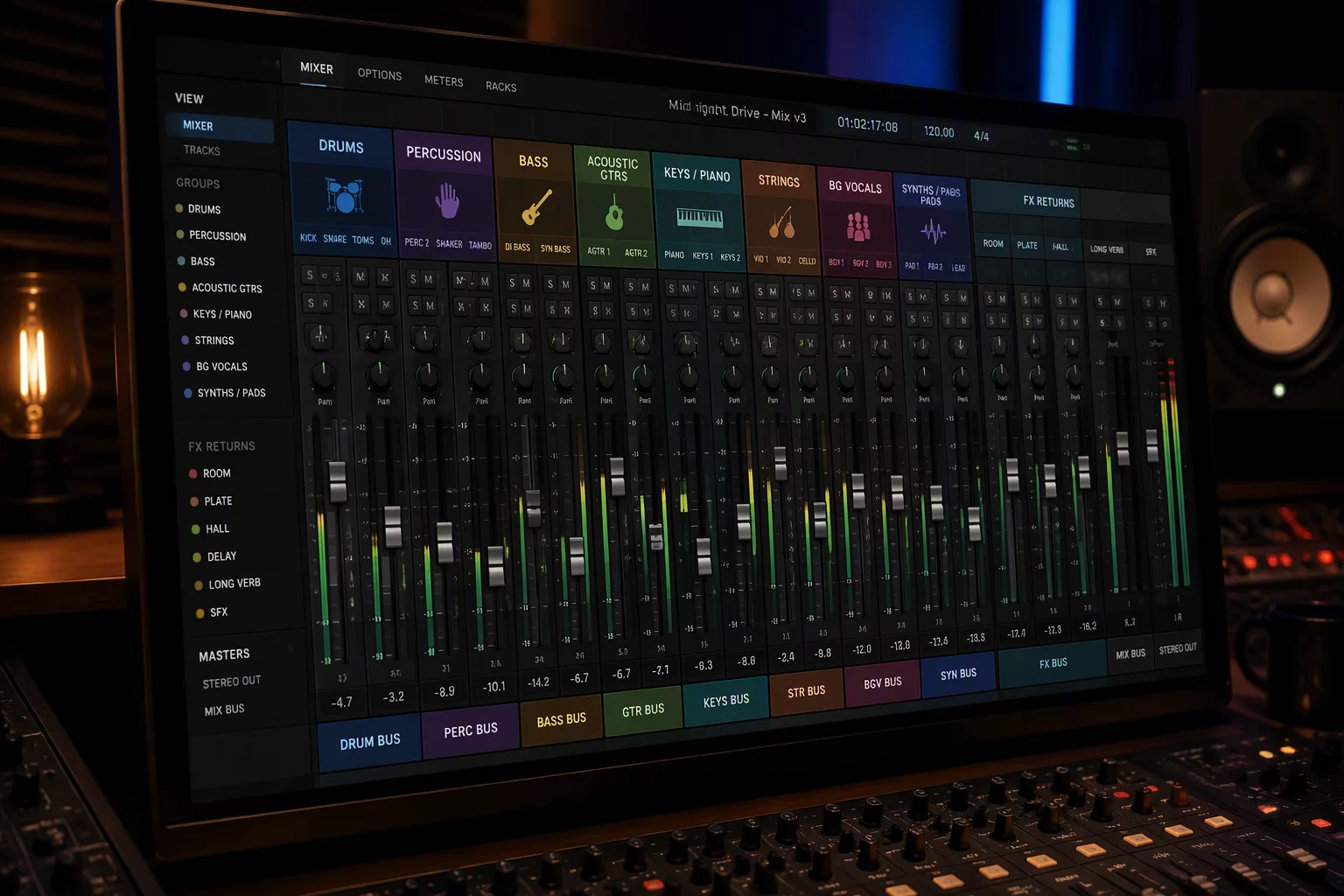Image resolution: width=1344 pixels, height=896 pixels.
Task: Click the fader handle on the -10.1 strip
Action: tap(496, 565)
